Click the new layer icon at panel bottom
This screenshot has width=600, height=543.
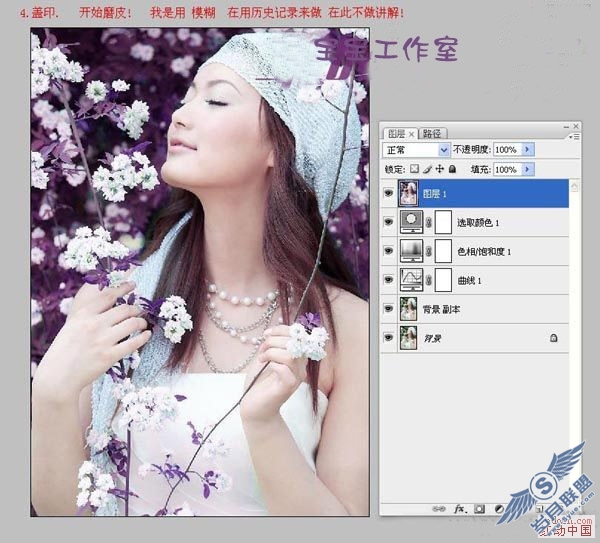(x=539, y=509)
